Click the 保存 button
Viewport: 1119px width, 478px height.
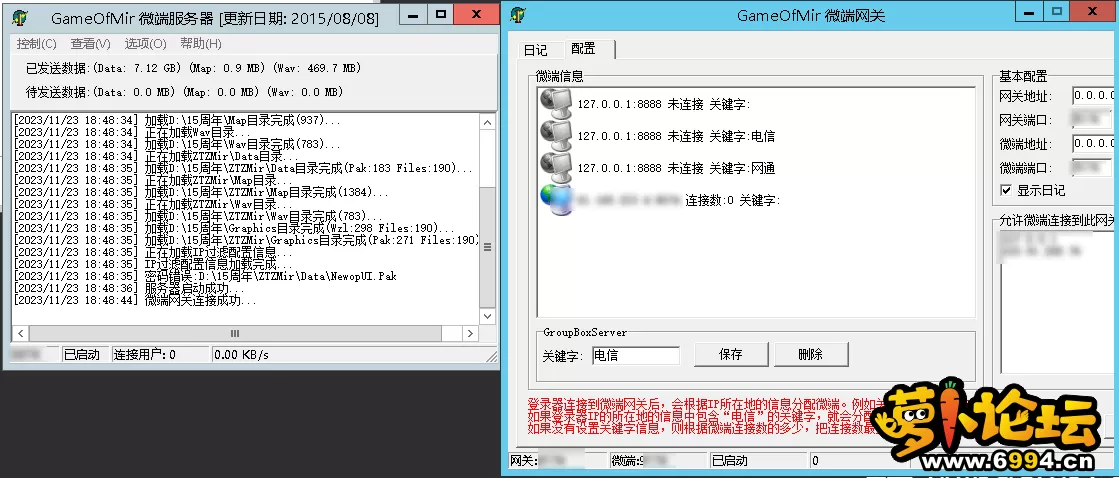[x=731, y=354]
